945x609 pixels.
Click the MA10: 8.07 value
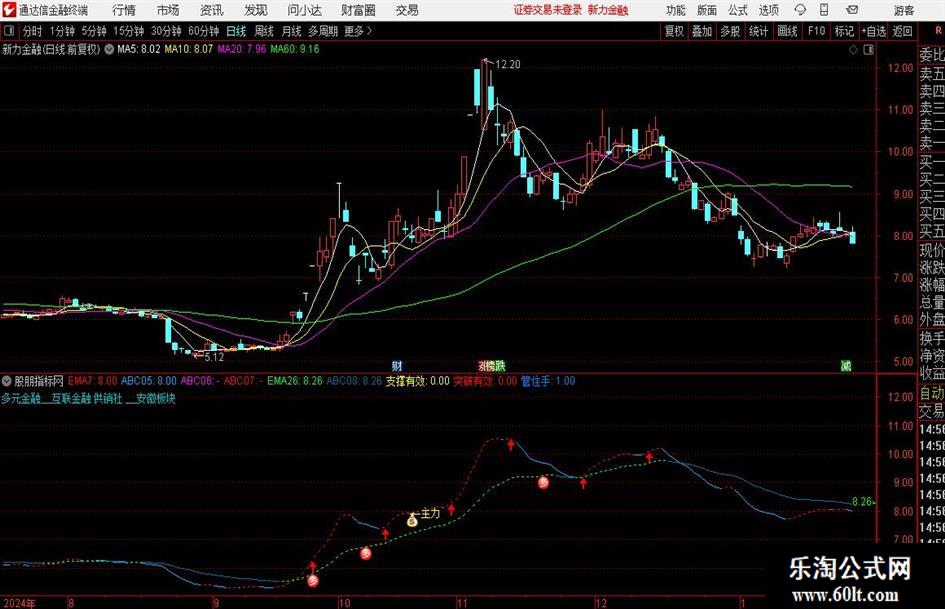click(x=189, y=49)
